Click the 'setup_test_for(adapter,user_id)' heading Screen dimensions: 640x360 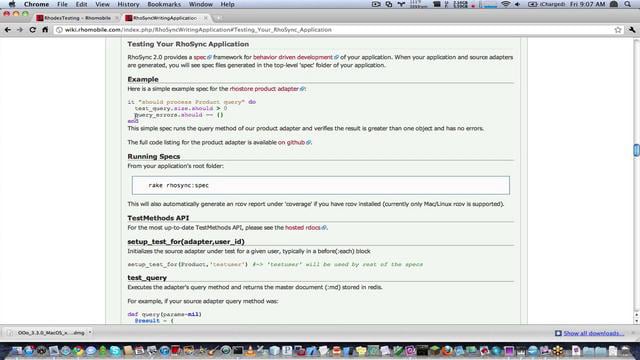pyautogui.click(x=186, y=242)
